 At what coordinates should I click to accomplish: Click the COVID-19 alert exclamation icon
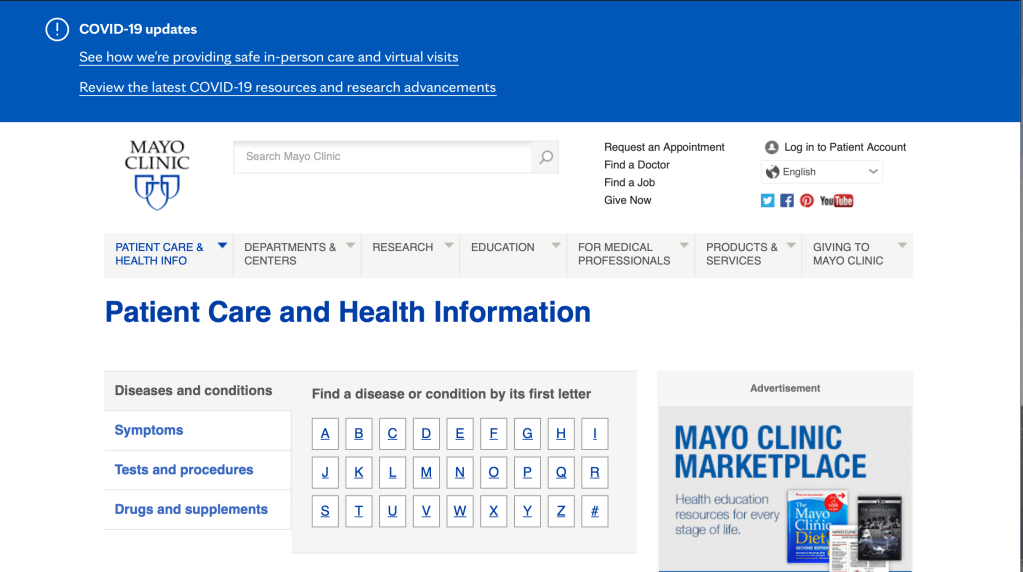tap(57, 29)
